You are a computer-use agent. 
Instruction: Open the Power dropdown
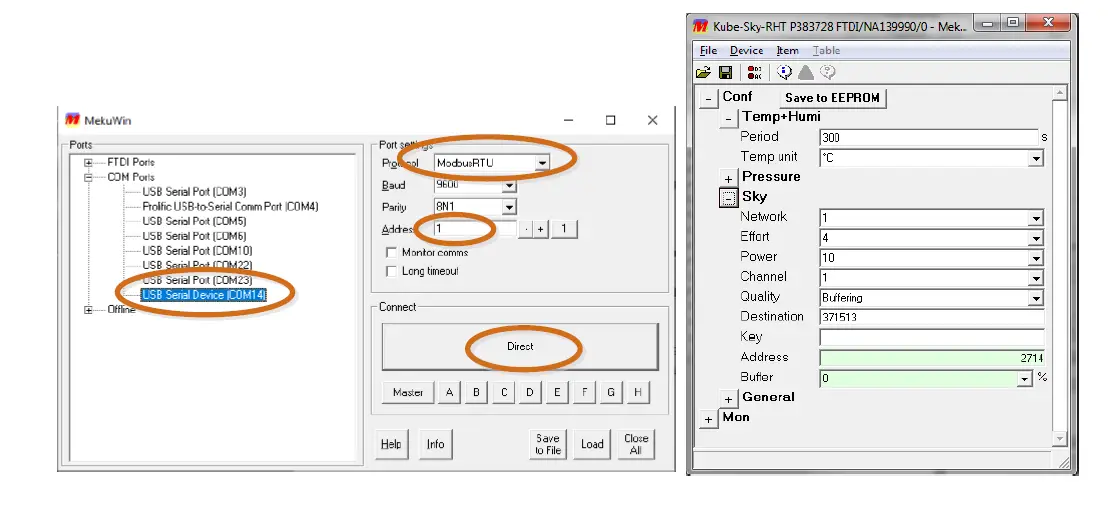(x=1036, y=258)
